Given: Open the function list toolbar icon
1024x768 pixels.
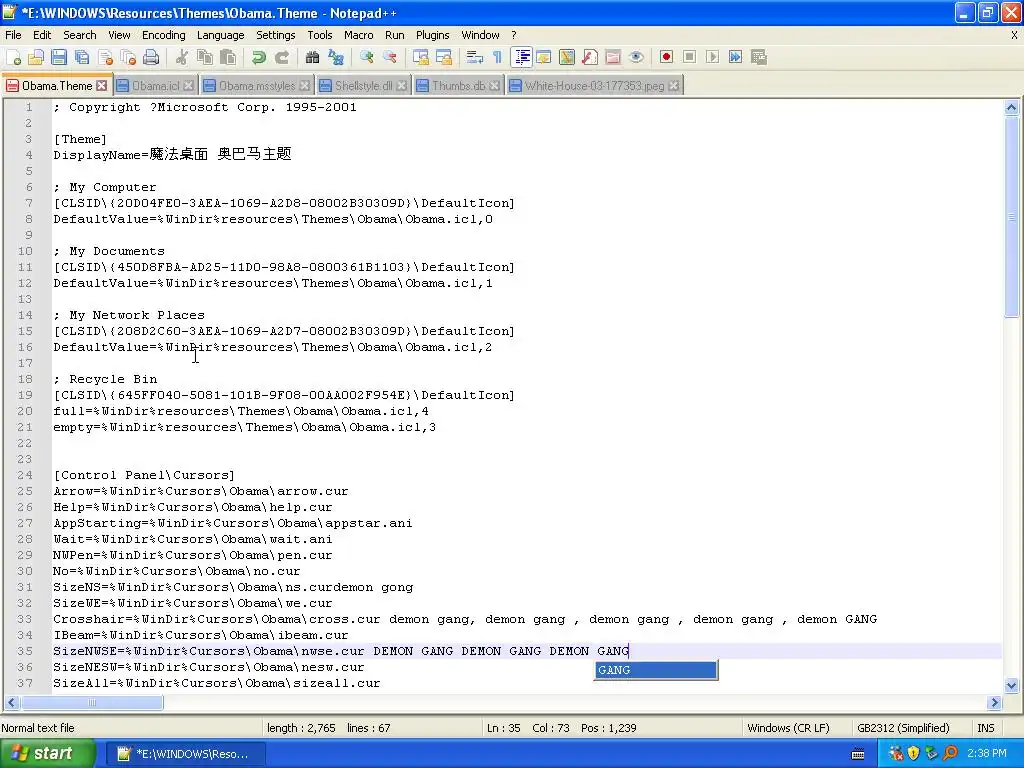Looking at the screenshot, I should pyautogui.click(x=590, y=57).
